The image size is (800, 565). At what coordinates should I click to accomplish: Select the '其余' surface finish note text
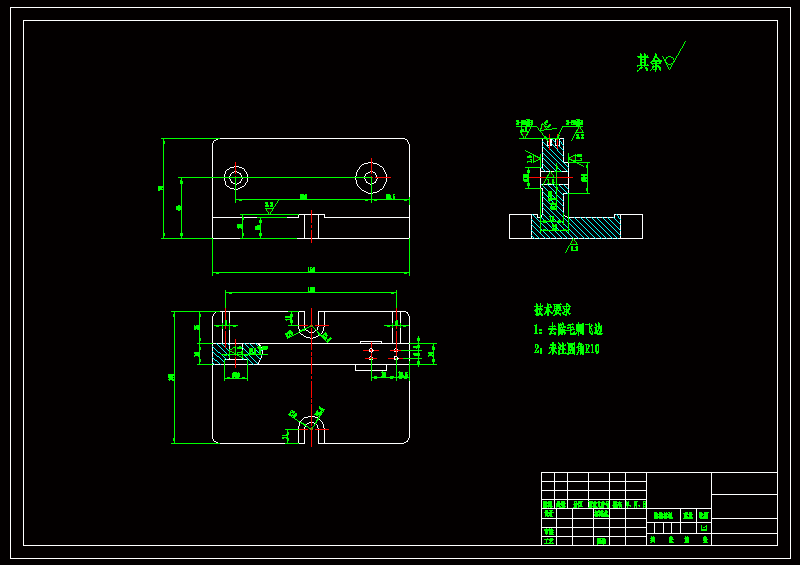click(649, 63)
